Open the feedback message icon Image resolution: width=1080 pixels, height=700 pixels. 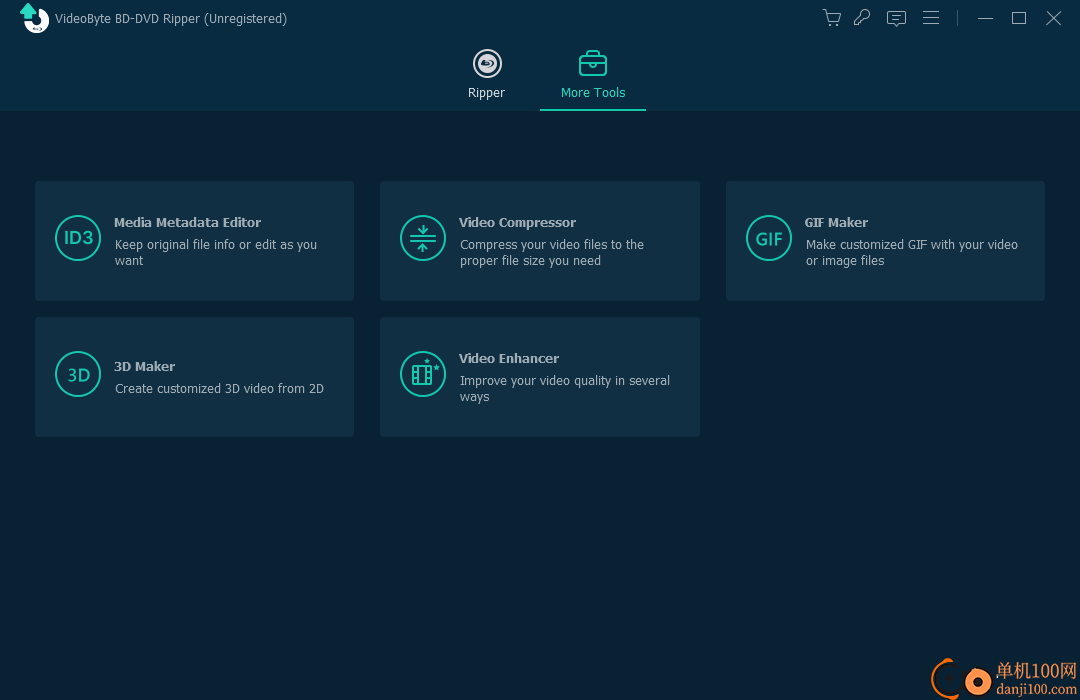coord(896,19)
